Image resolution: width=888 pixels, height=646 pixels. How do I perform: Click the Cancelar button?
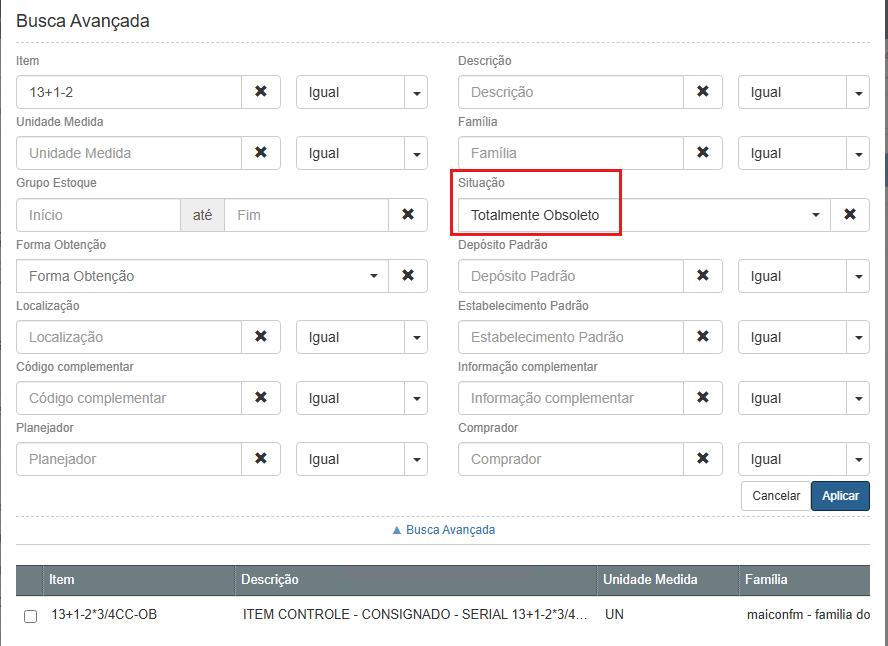[x=776, y=496]
